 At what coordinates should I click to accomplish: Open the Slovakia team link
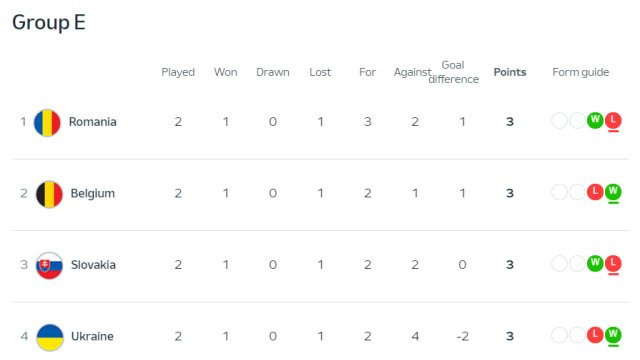(x=93, y=265)
